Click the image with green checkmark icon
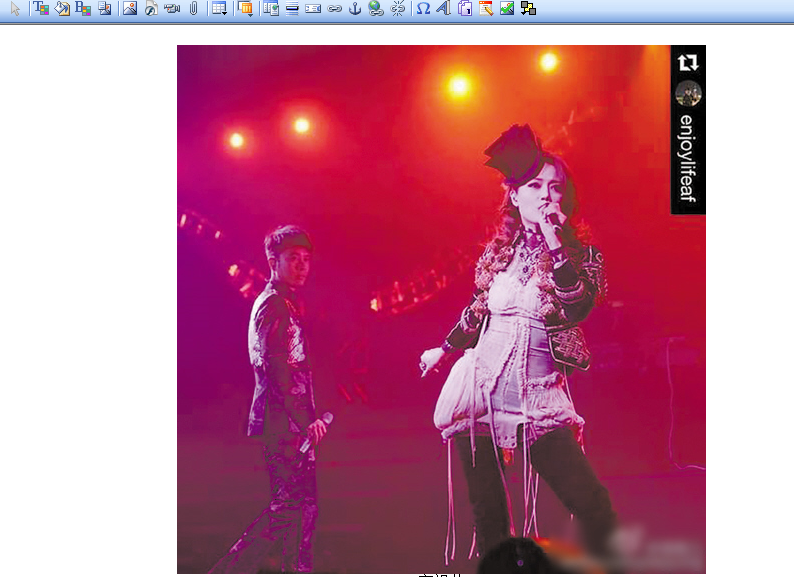The height and width of the screenshot is (577, 794). 507,9
